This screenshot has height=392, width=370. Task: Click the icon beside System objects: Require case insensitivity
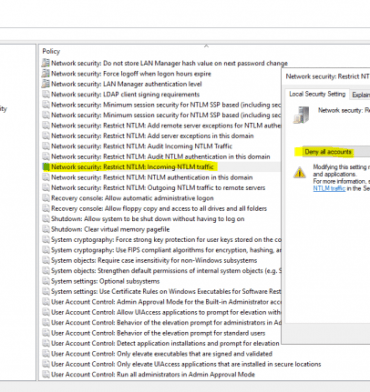click(x=46, y=260)
